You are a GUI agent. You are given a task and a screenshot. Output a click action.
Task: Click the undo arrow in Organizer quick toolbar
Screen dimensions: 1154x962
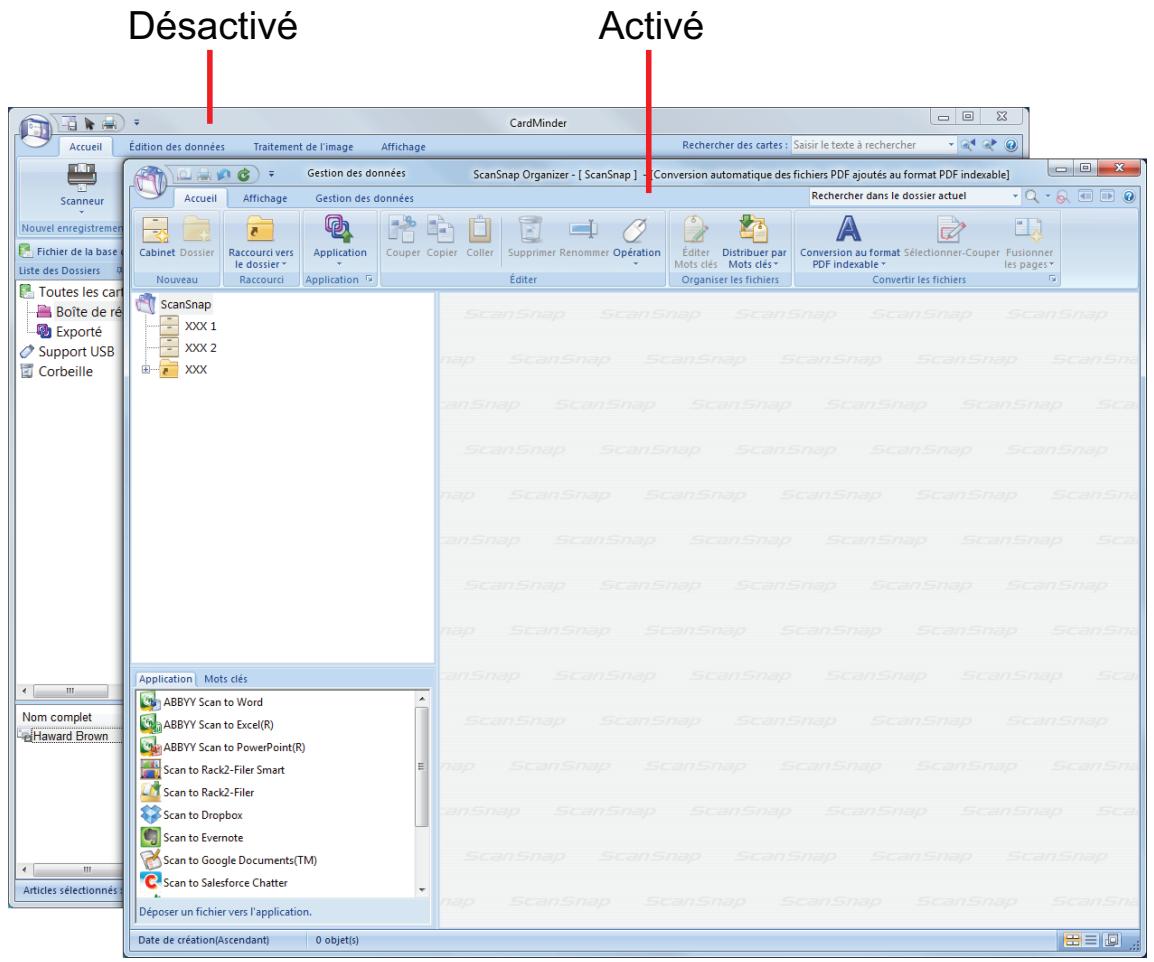(x=224, y=174)
